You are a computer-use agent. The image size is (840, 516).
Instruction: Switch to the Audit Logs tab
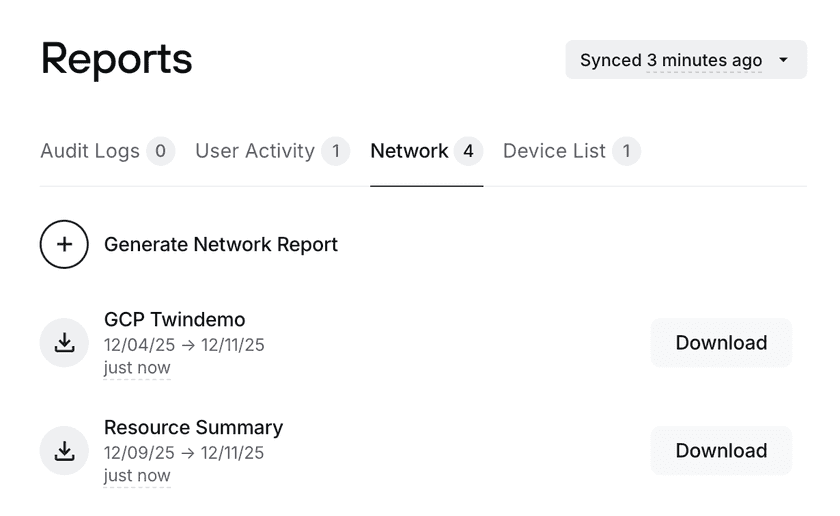point(90,151)
